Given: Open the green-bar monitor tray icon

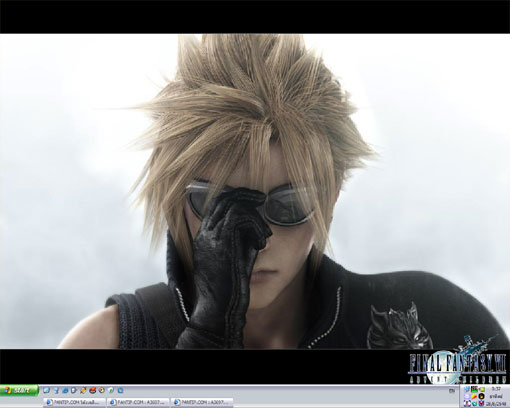Looking at the screenshot, I should (x=474, y=389).
